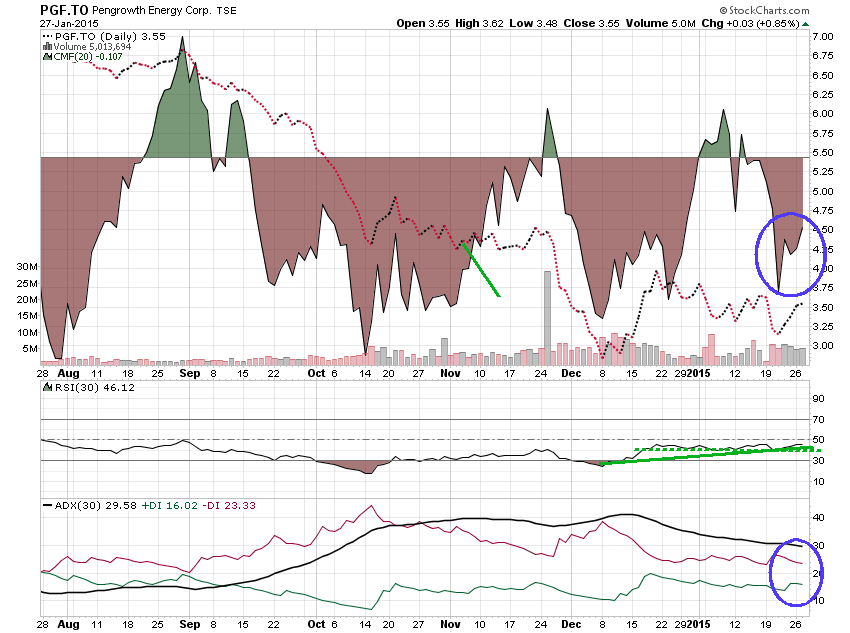The width and height of the screenshot is (850, 633).
Task: Click the RSI(30) 46.12 panel label
Action: pos(94,387)
